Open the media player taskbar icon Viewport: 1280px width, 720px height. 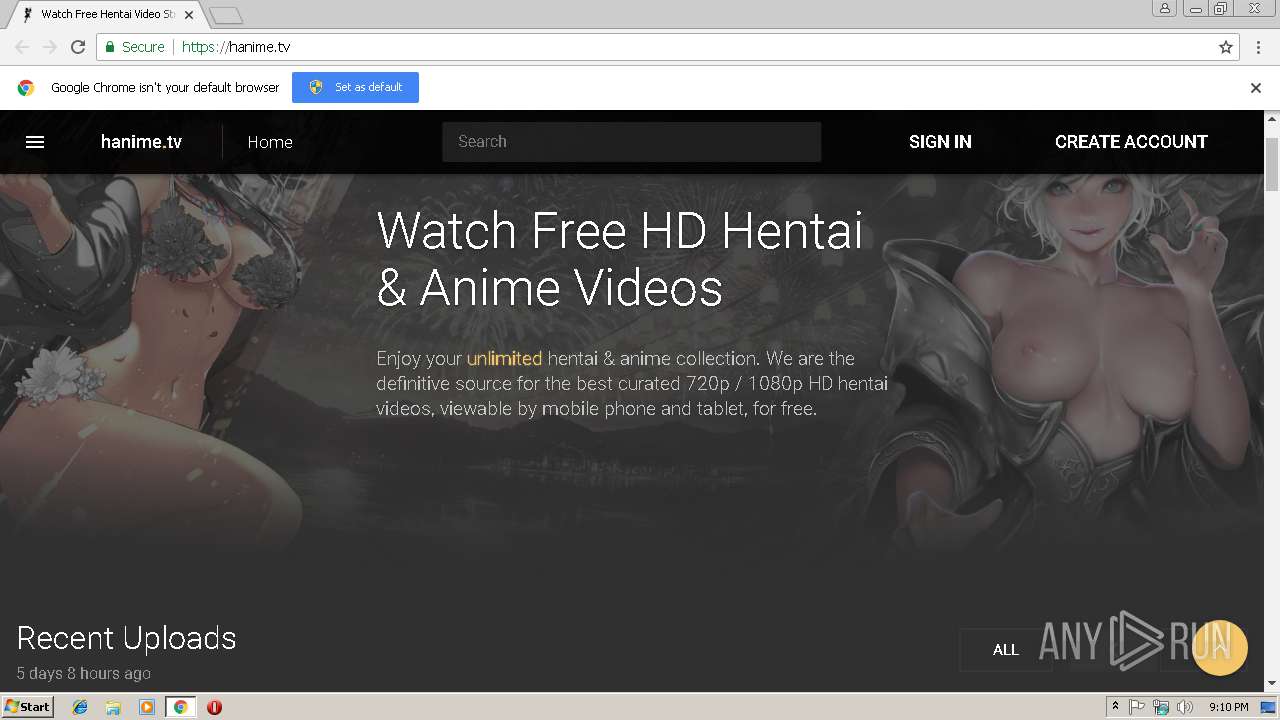coord(147,707)
